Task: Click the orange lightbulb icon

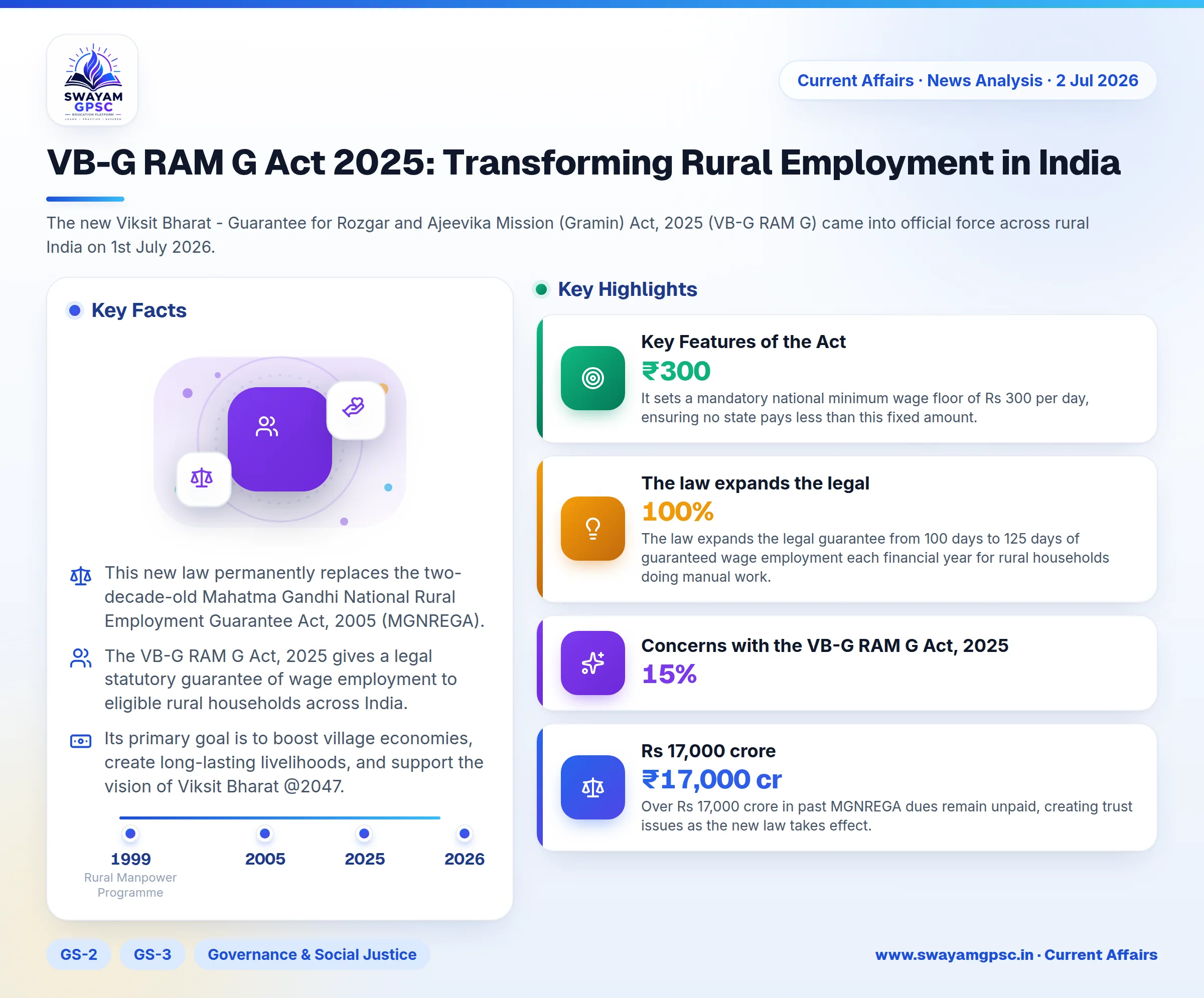Action: point(592,528)
